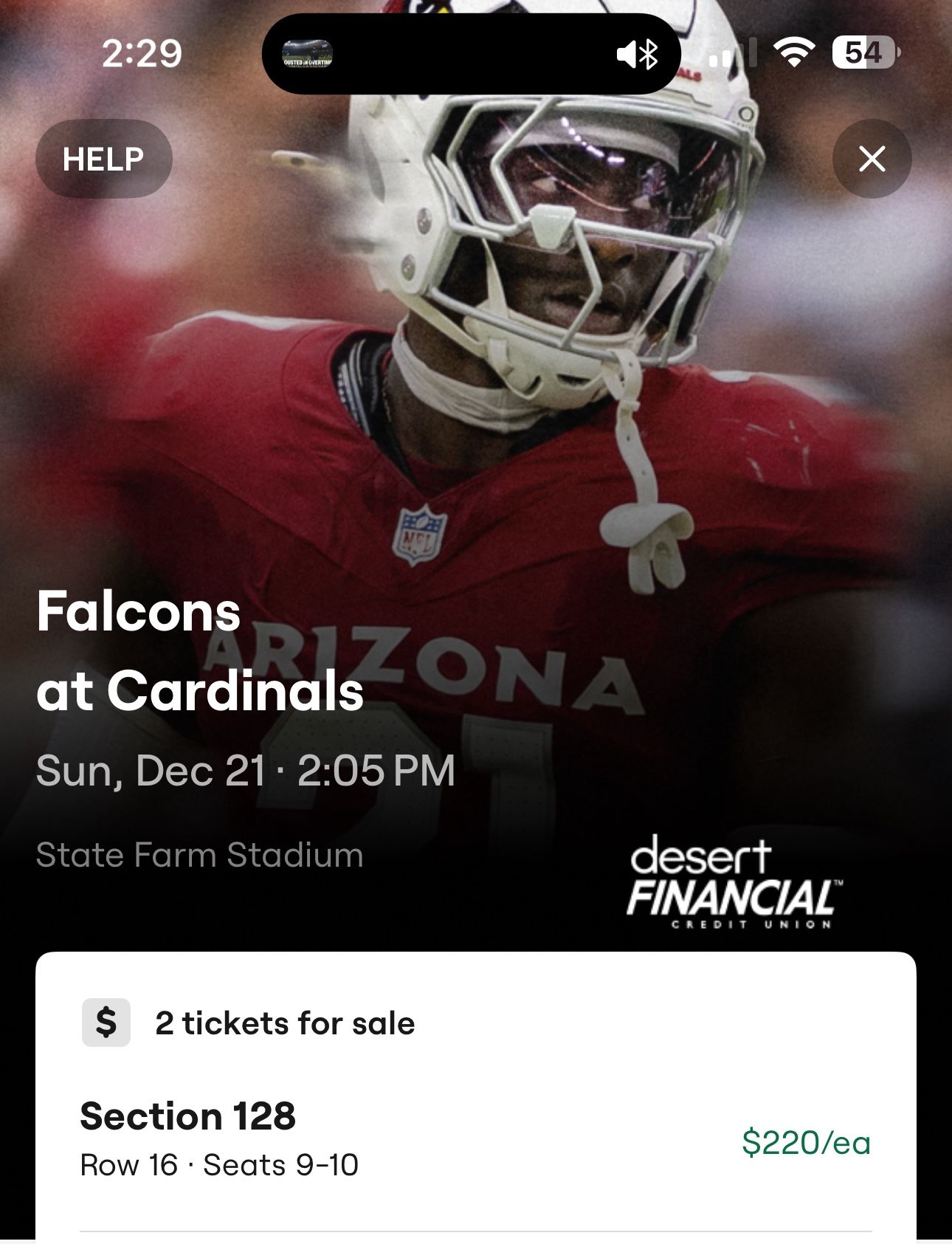Close the event page with the X
This screenshot has width=952, height=1244.
click(873, 157)
